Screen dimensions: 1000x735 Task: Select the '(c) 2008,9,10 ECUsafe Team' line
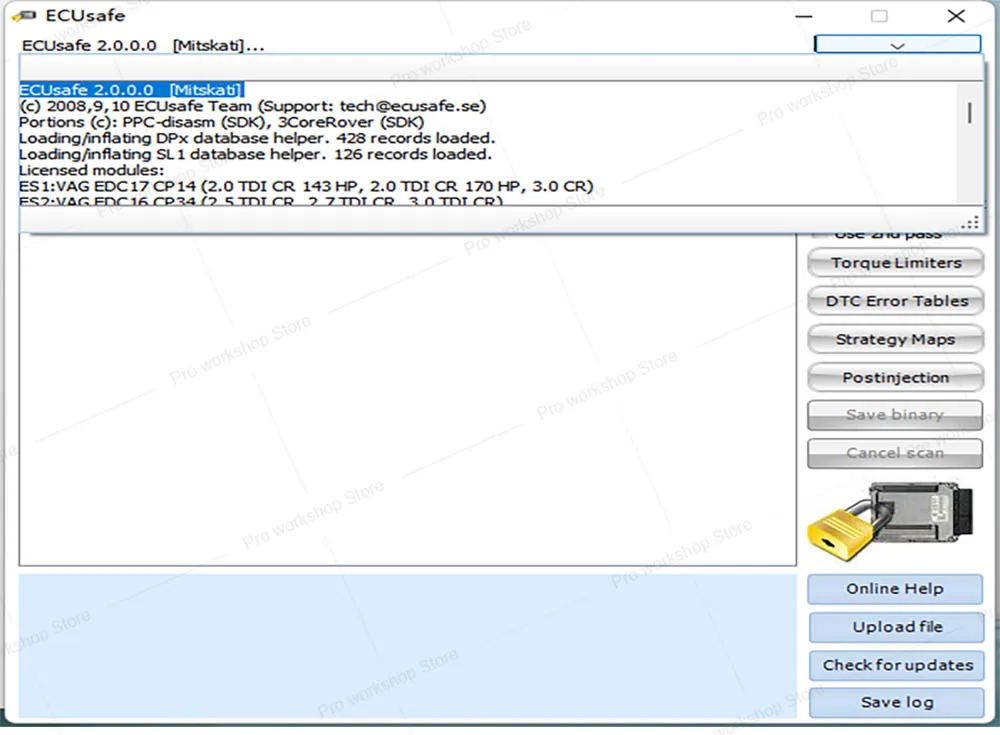253,106
